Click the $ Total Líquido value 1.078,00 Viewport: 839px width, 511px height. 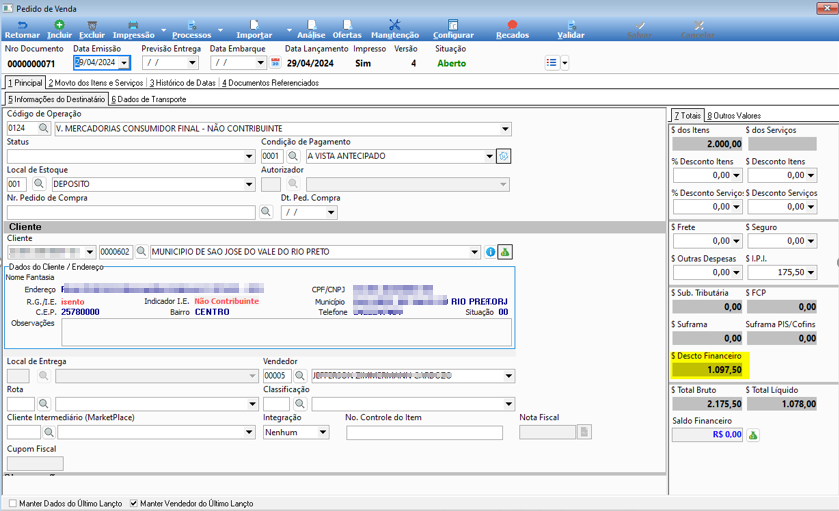782,404
